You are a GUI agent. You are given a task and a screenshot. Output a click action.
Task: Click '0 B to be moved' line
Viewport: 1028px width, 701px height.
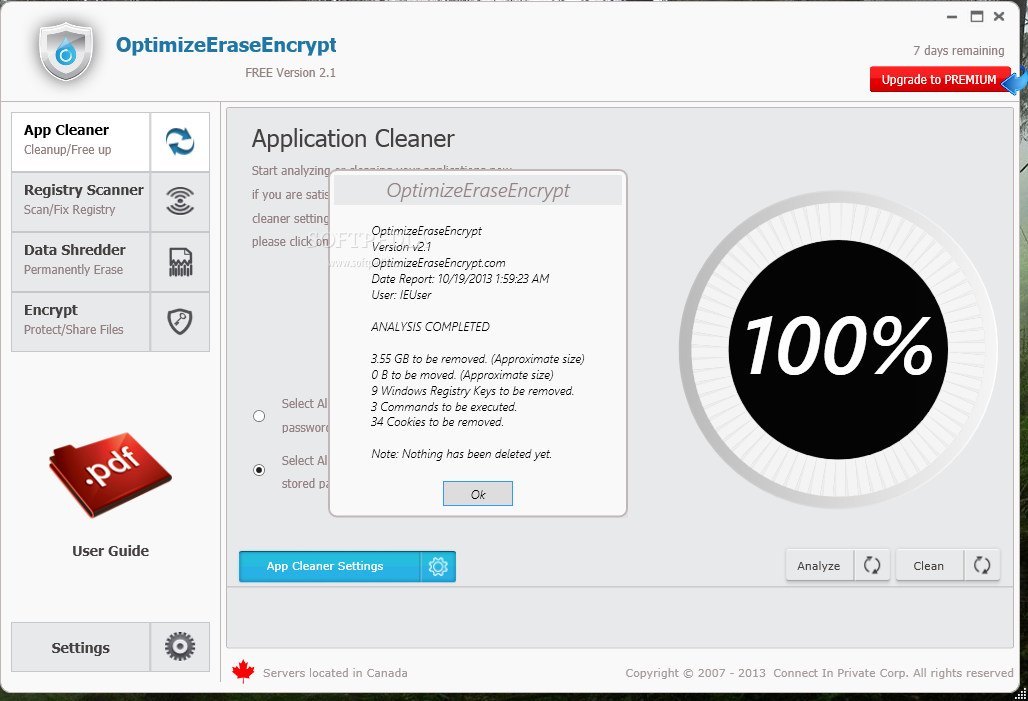pos(462,375)
